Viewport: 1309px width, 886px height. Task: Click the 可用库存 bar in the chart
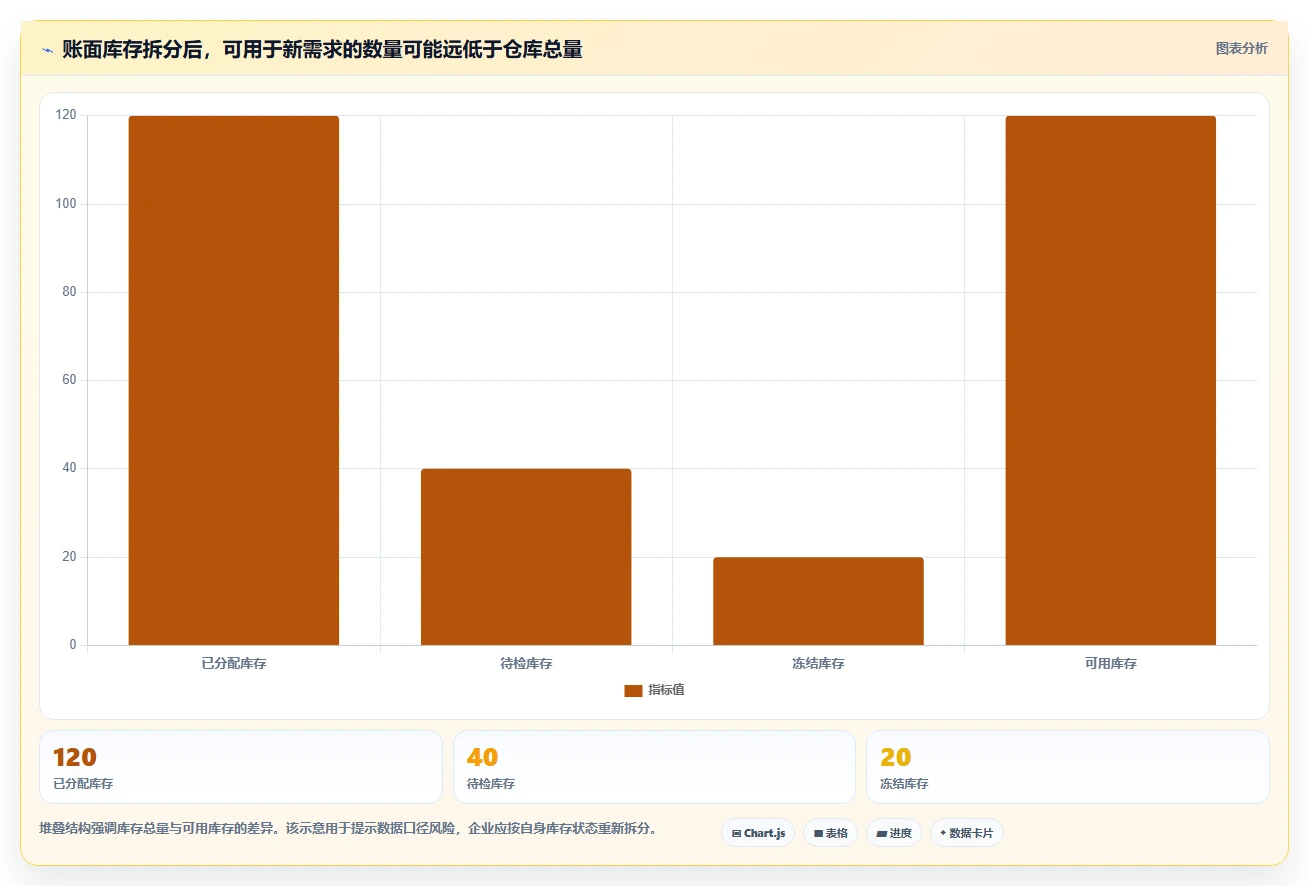pyautogui.click(x=1110, y=380)
